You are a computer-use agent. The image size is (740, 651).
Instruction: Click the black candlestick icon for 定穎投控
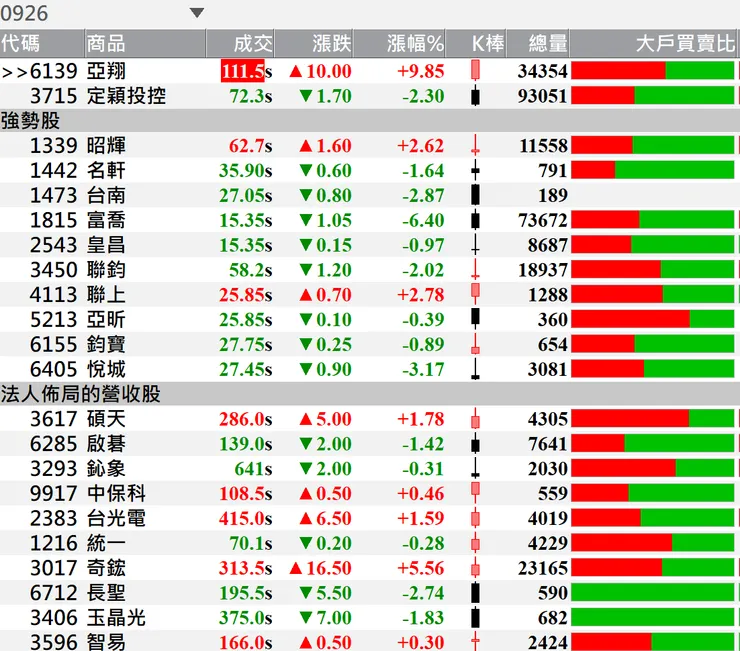click(475, 96)
